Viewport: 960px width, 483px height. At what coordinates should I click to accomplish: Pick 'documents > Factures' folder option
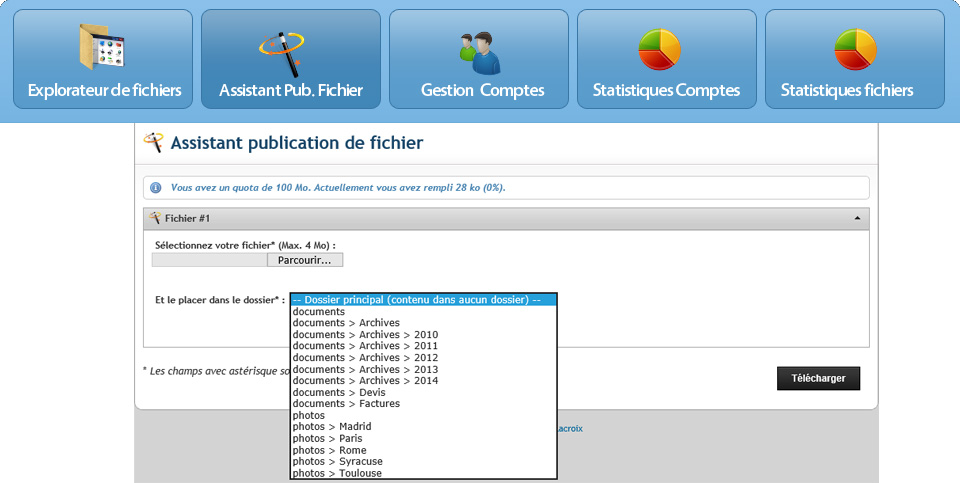(x=345, y=404)
